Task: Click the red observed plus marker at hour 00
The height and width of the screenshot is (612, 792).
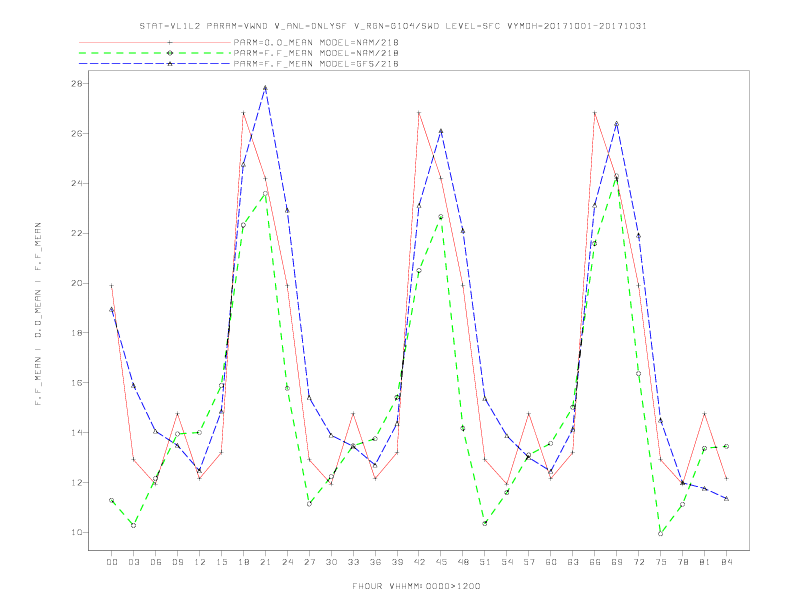Action: click(112, 286)
